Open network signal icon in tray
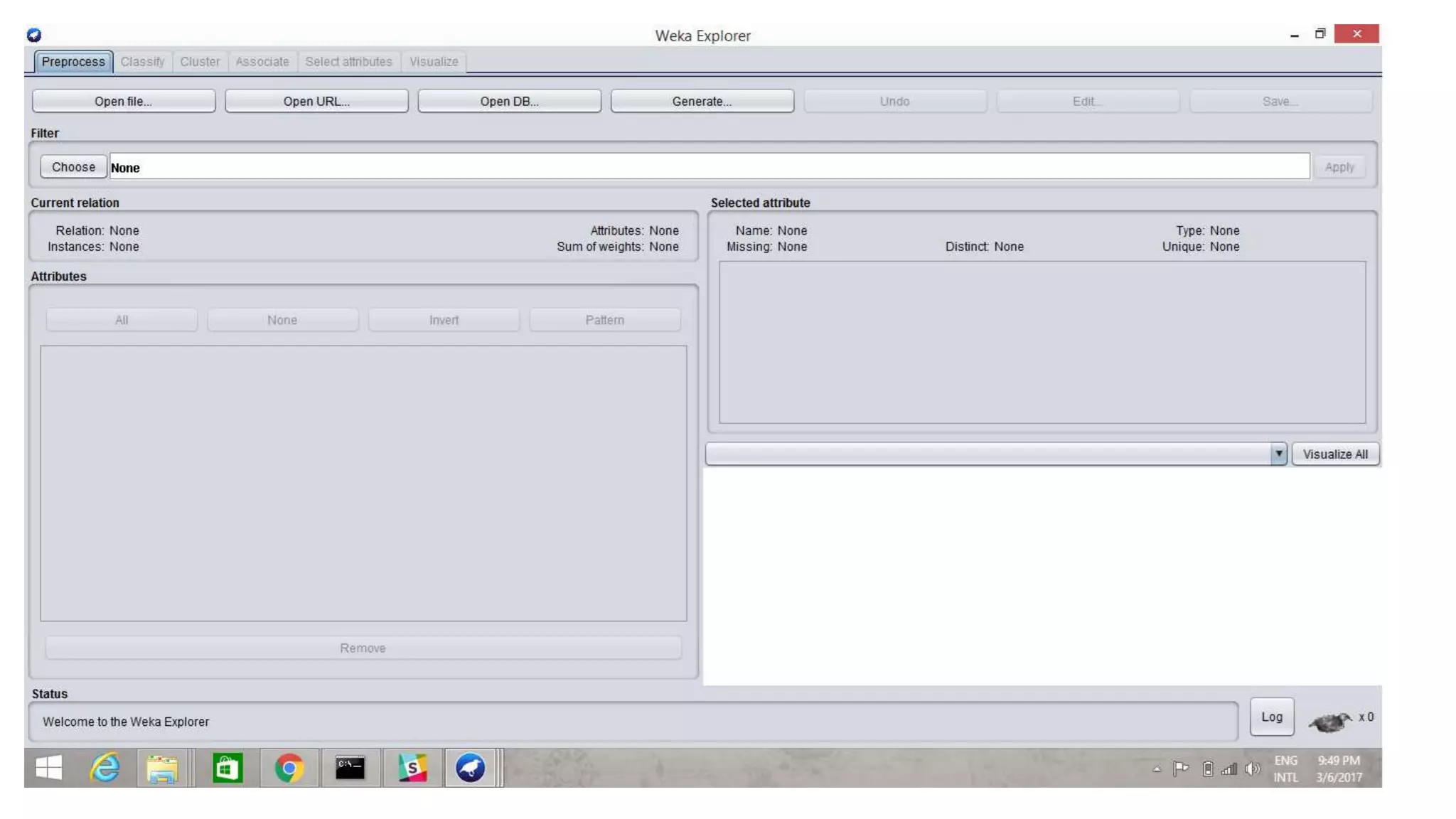Screen dimensions: 1456x819 click(x=1229, y=769)
